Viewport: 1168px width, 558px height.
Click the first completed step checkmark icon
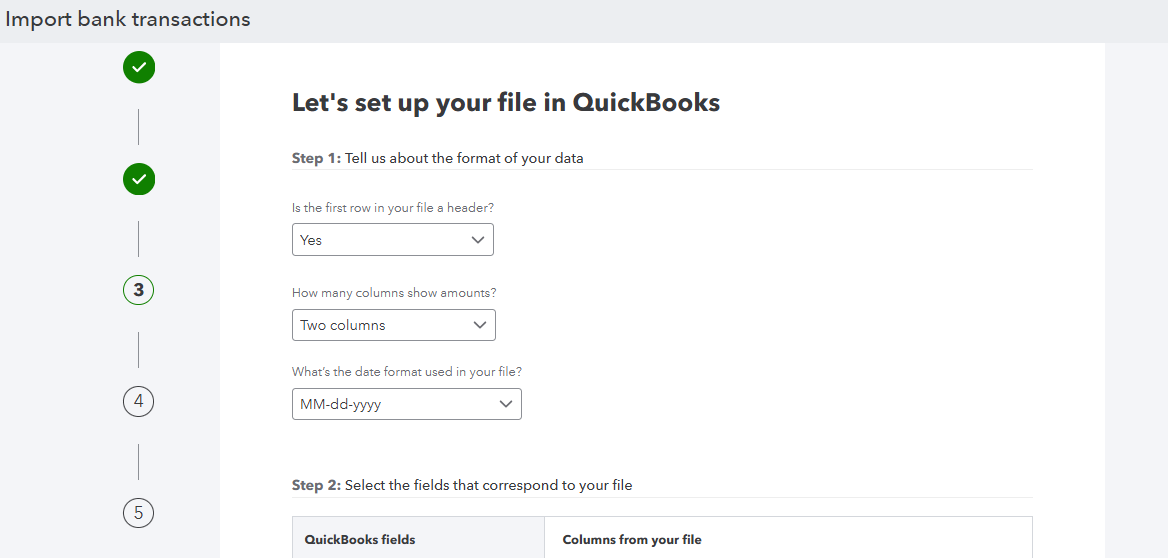click(x=139, y=67)
